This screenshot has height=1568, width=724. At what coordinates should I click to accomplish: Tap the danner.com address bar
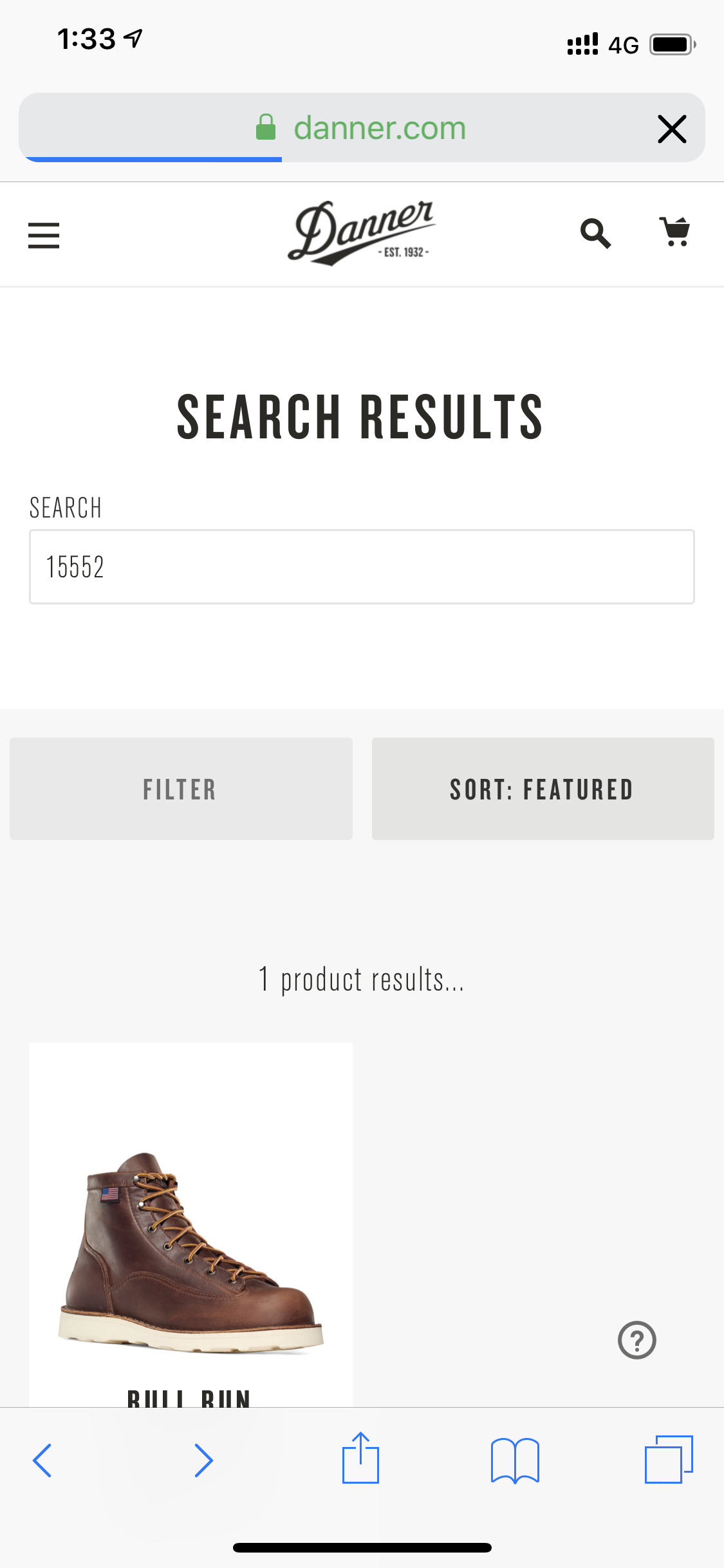pyautogui.click(x=380, y=128)
